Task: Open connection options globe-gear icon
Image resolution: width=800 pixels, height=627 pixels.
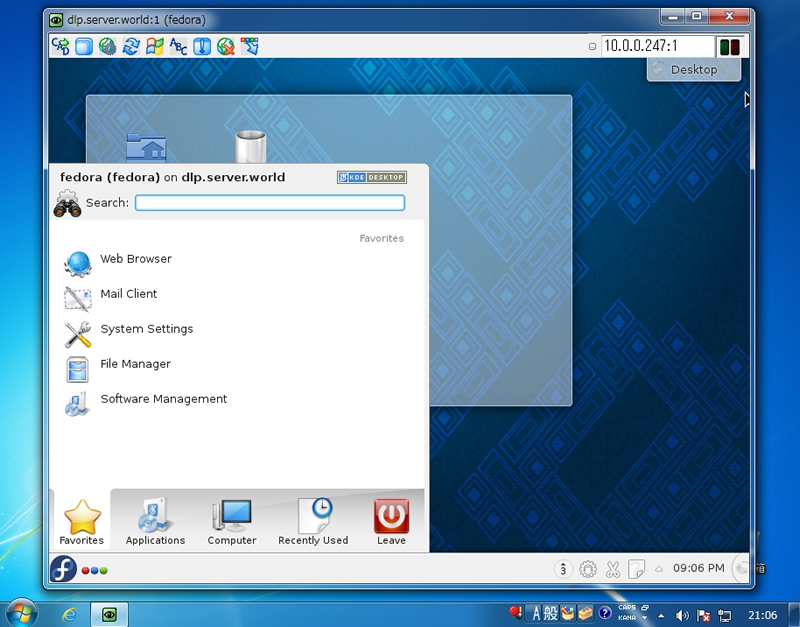Action: (x=108, y=46)
